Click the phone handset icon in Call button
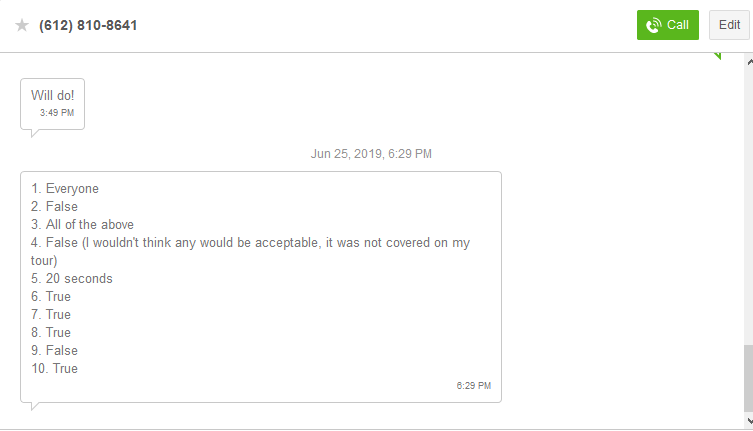The image size is (753, 431). tap(654, 25)
